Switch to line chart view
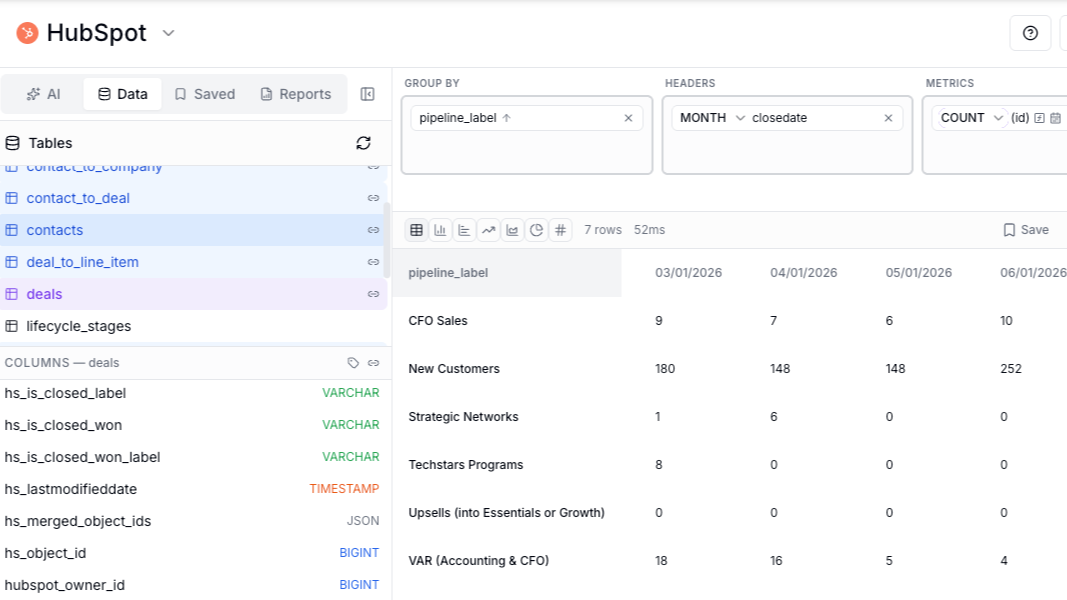Screen dimensions: 1067x600 (489, 230)
